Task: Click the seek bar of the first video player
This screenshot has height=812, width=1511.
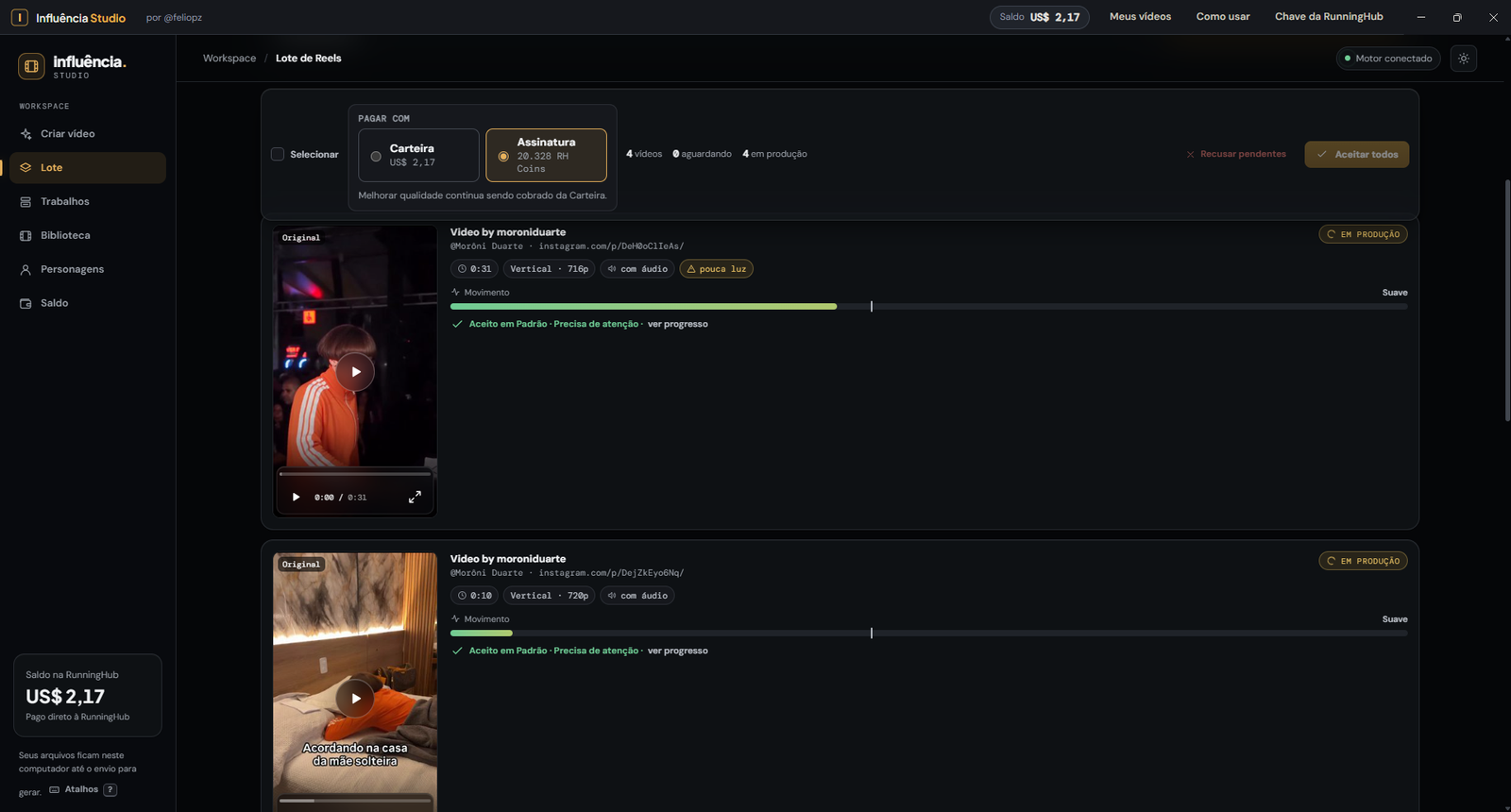Action: (355, 474)
